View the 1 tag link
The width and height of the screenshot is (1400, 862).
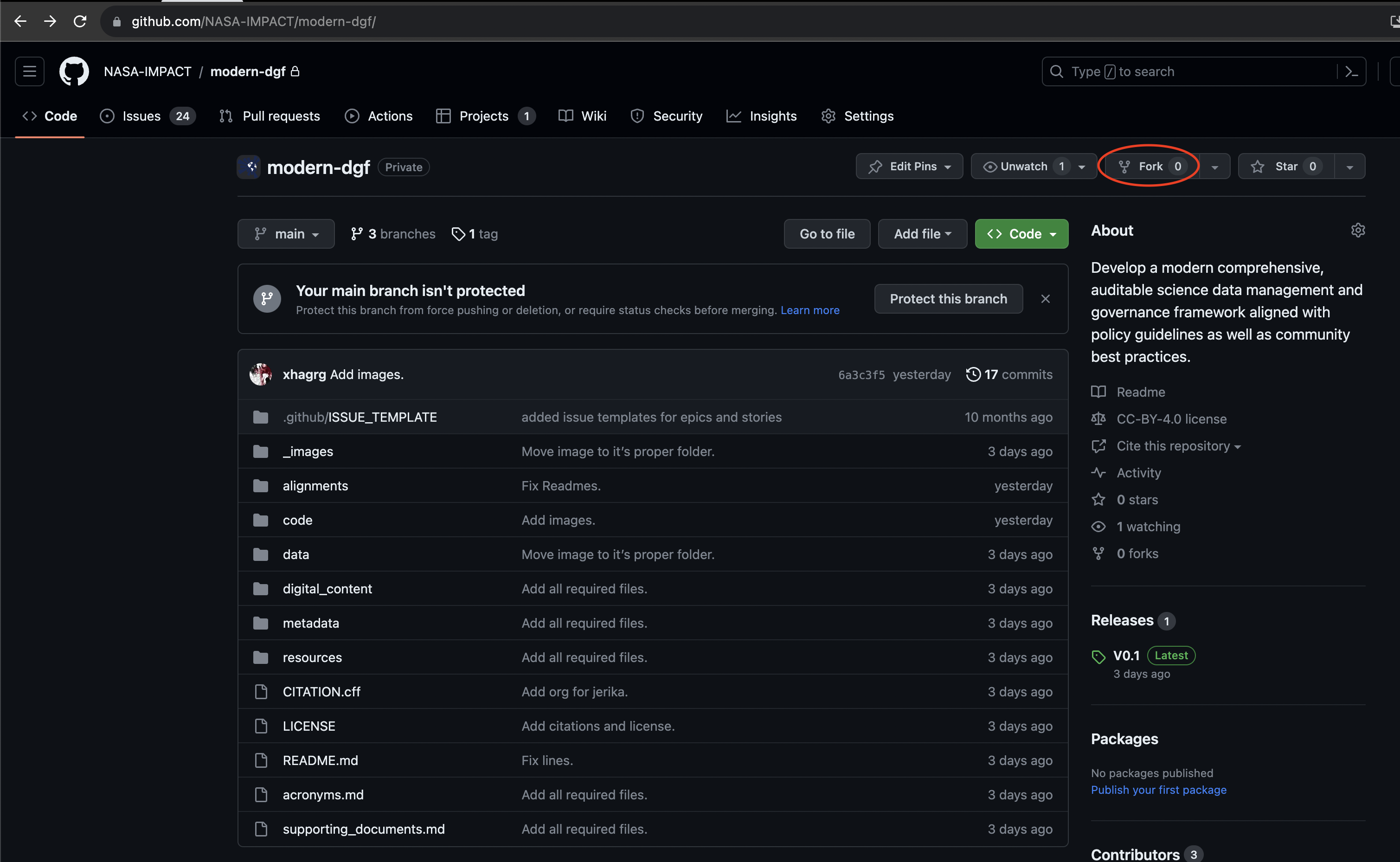tap(475, 234)
